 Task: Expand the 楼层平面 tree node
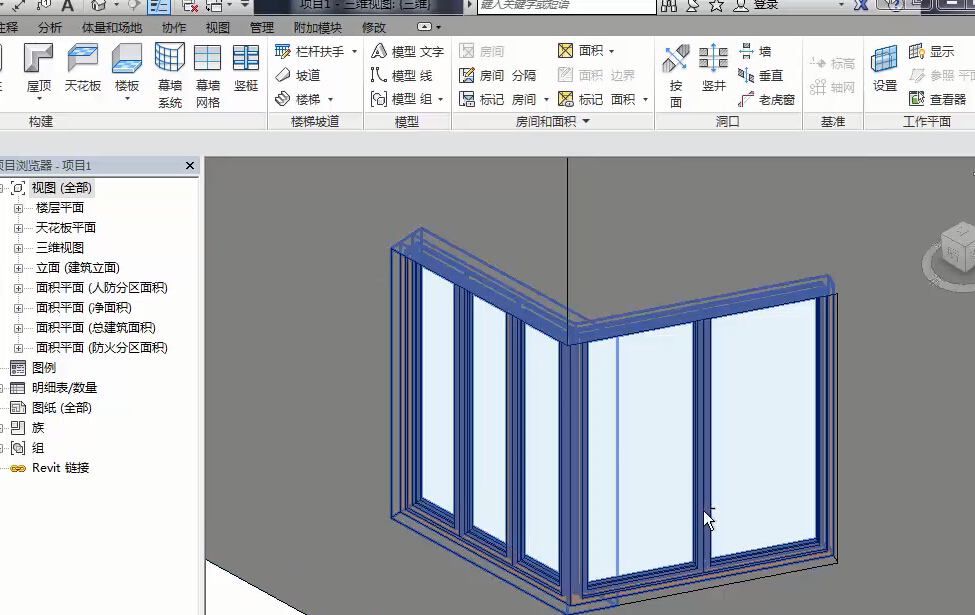18,208
